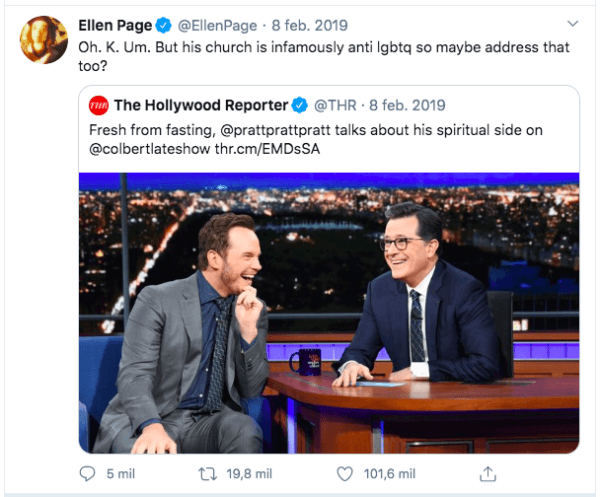Screen dimensions: 600x497
Task: Open the Ellen Page display name
Action: coord(115,26)
